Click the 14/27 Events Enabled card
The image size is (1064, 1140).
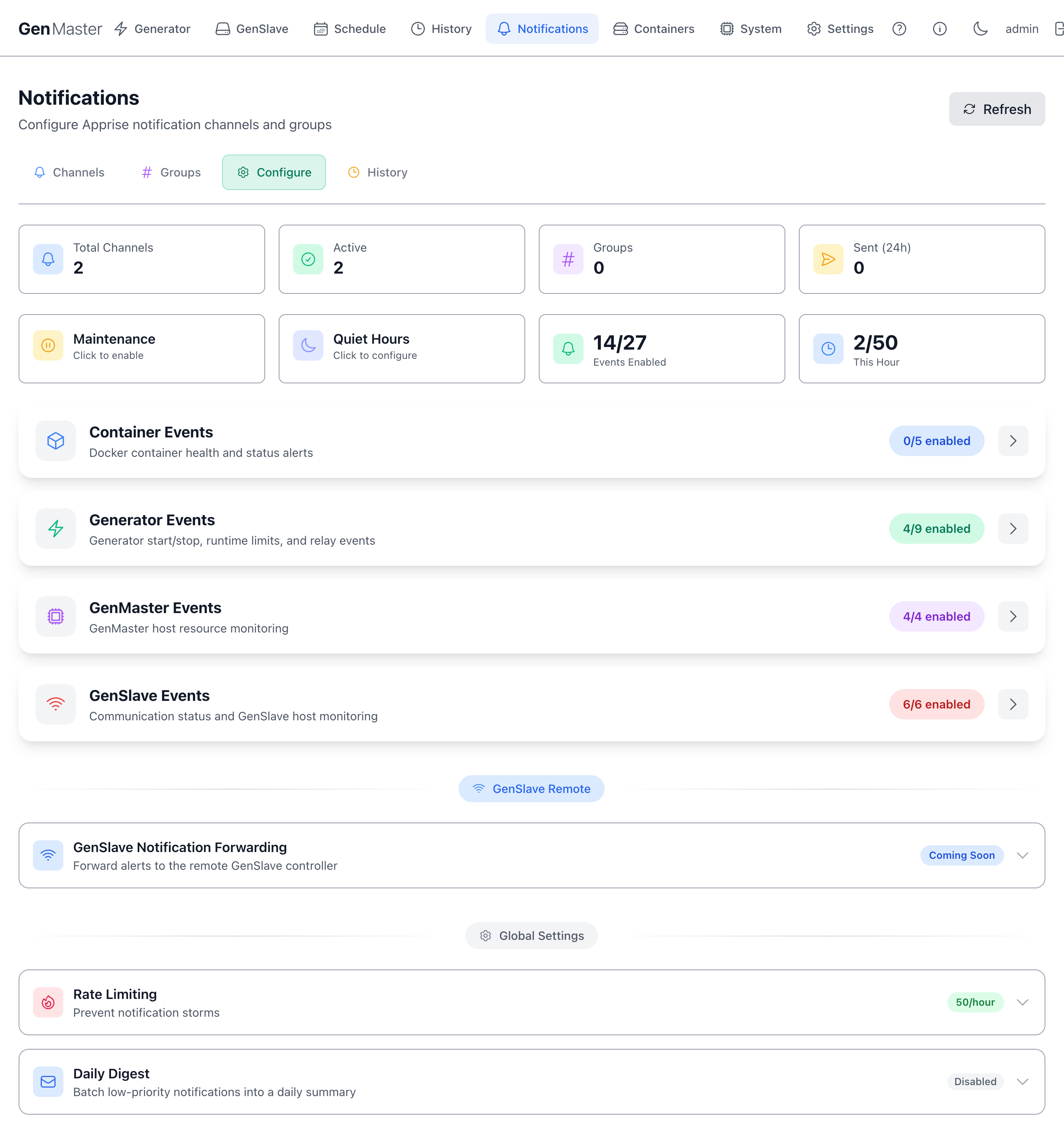click(x=662, y=349)
